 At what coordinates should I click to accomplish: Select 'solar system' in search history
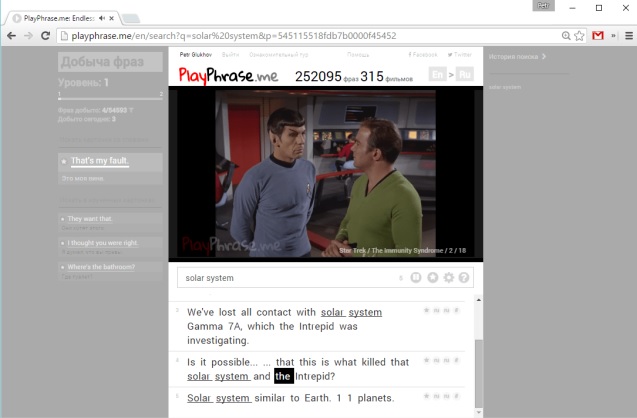pyautogui.click(x=505, y=87)
